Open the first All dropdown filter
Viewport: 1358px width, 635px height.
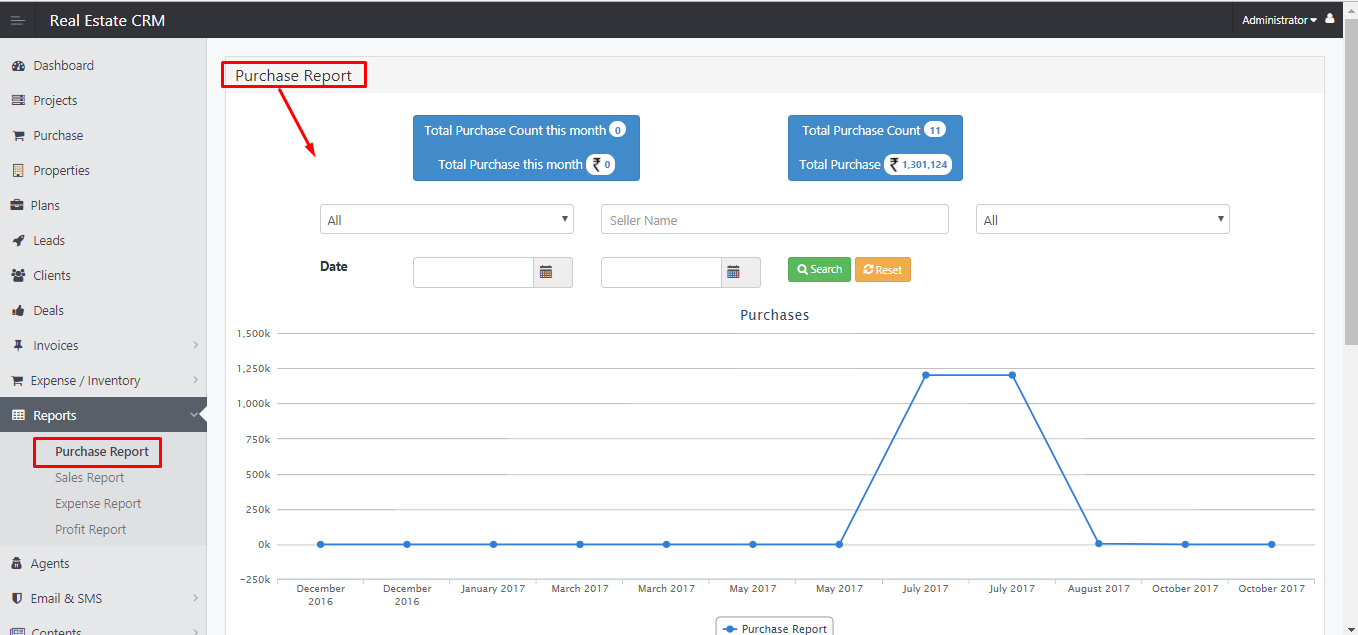click(x=447, y=220)
